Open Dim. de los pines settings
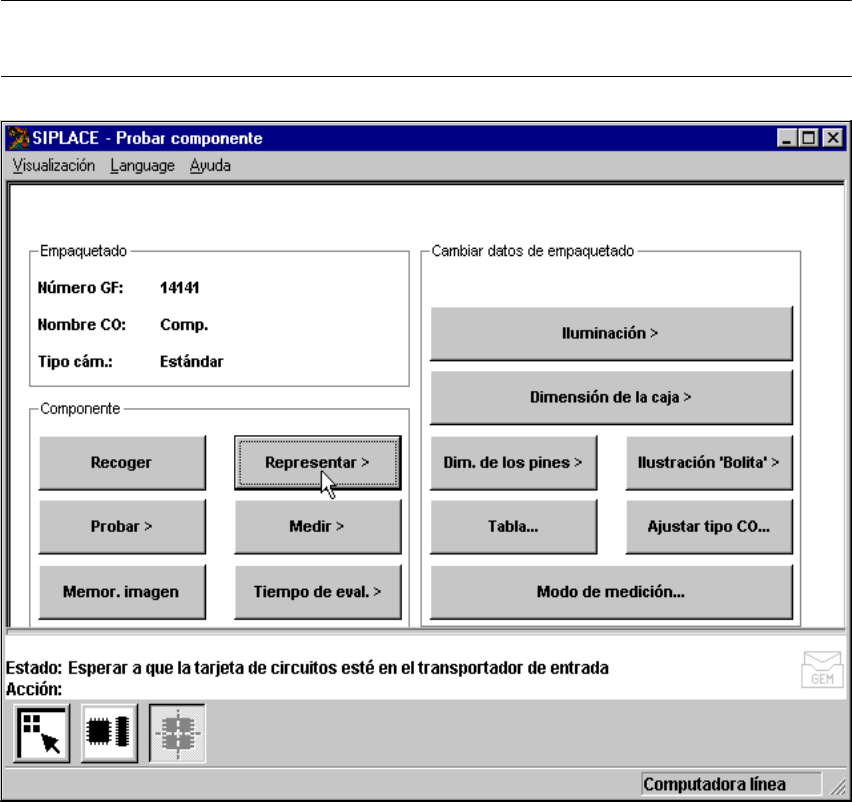This screenshot has width=852, height=802. tap(513, 463)
